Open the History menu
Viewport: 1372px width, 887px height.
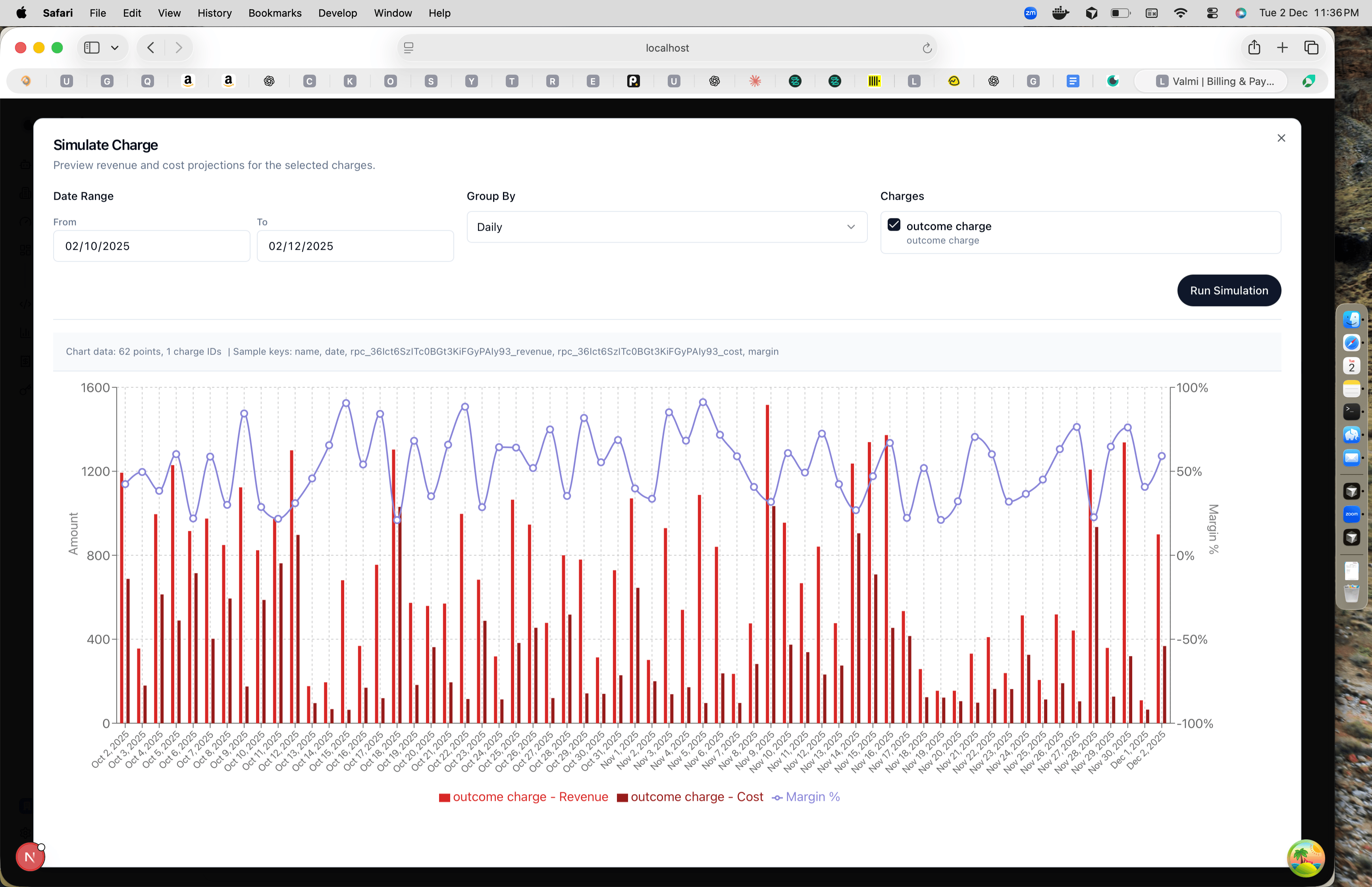(x=214, y=13)
